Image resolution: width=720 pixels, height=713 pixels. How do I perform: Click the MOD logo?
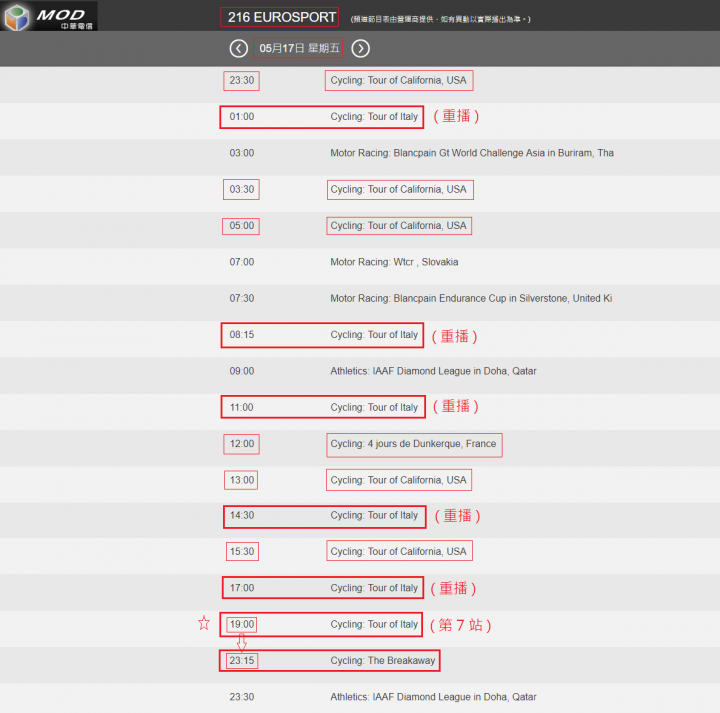coord(49,16)
